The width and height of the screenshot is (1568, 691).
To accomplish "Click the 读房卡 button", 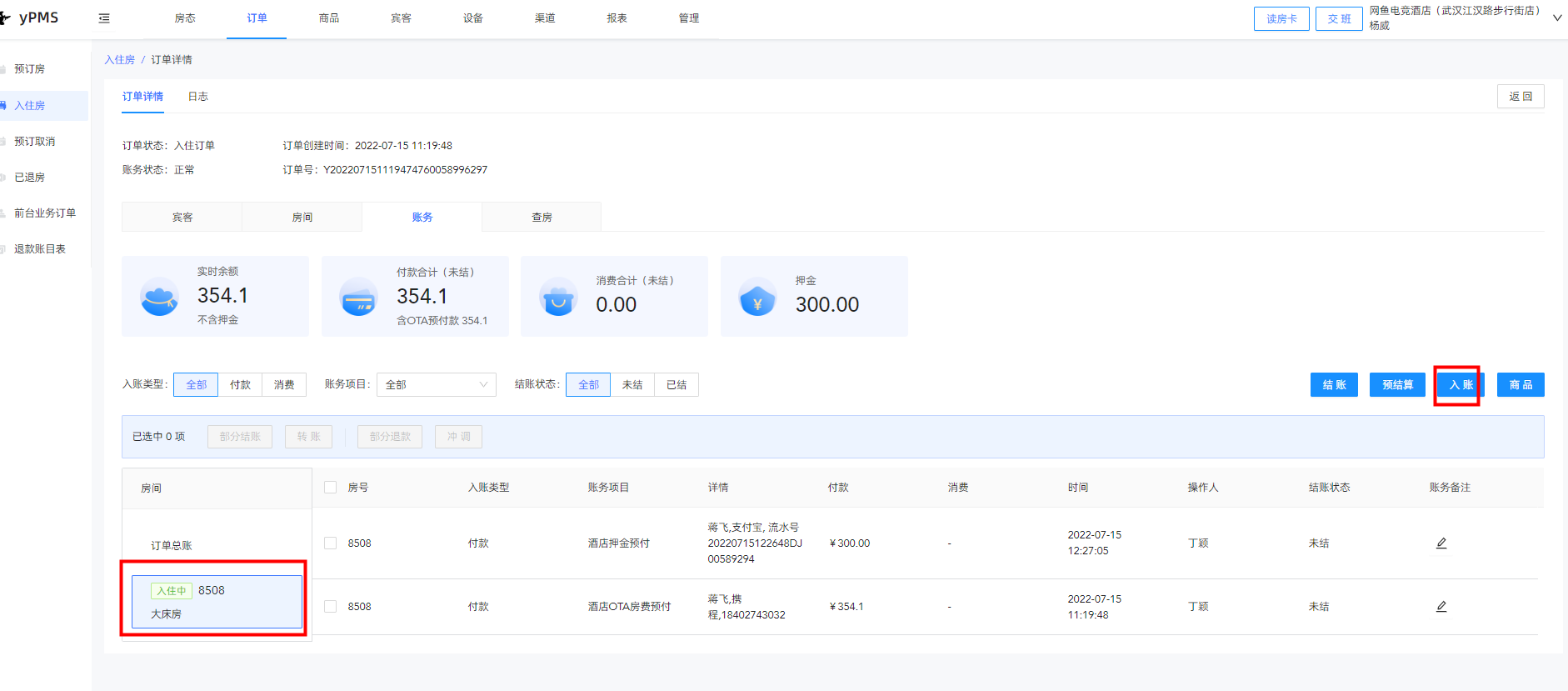I will click(x=1281, y=19).
